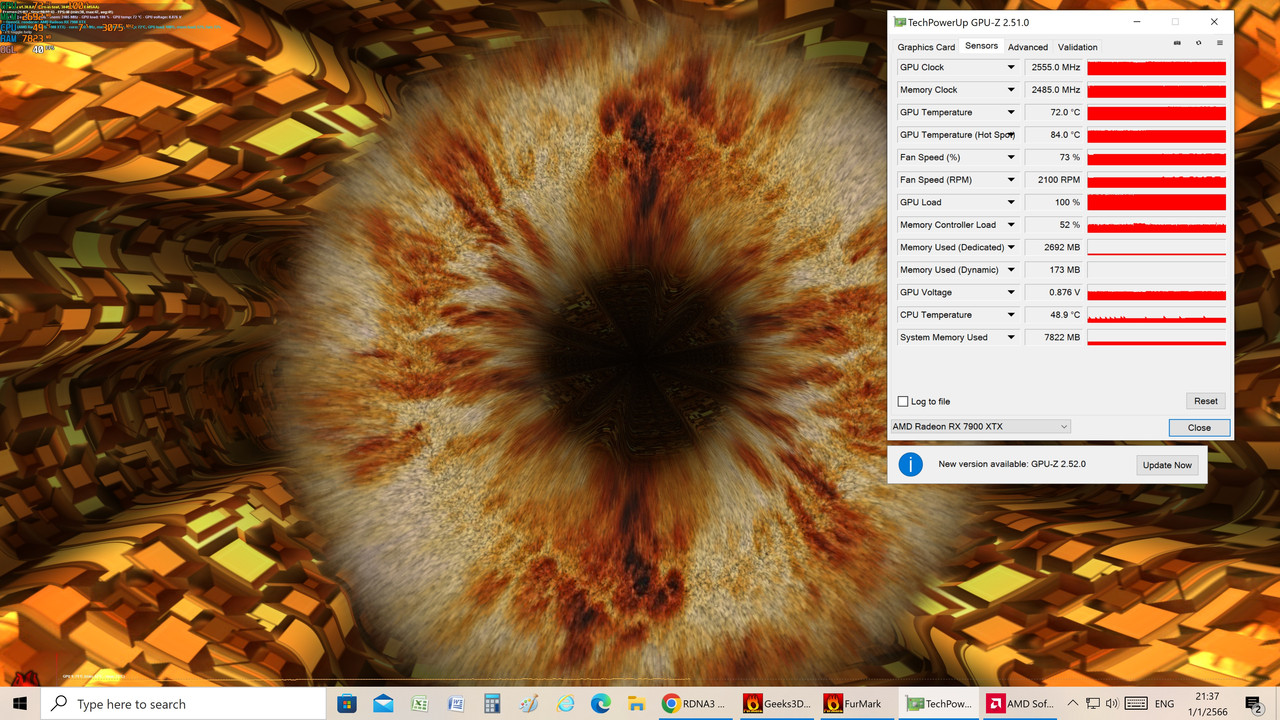Click the 2555.0 MHz GPU Clock value

1054,67
